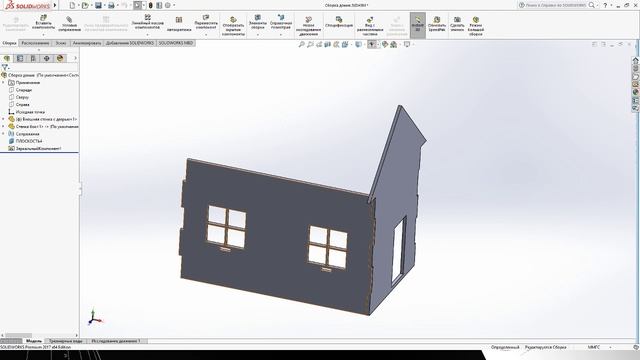This screenshot has height=360, width=640.
Task: Open FeatureManager design tree tab
Action: (7, 58)
